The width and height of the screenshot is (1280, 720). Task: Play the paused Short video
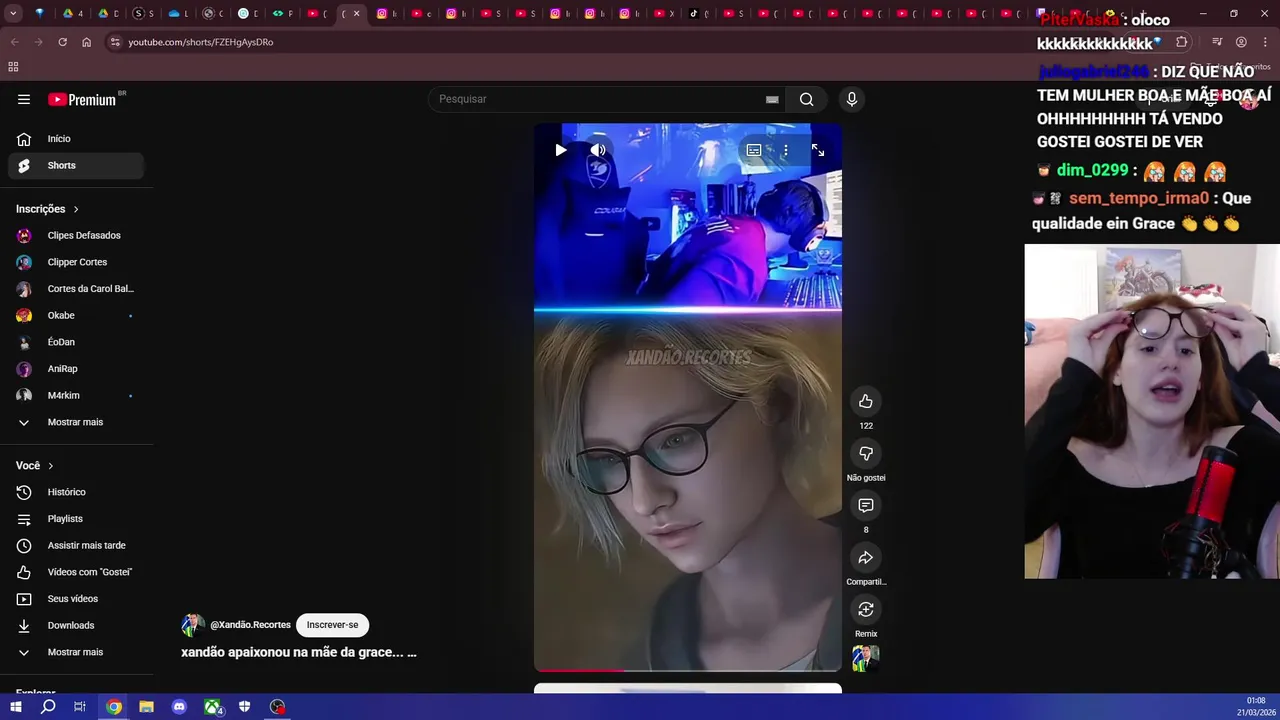point(560,150)
